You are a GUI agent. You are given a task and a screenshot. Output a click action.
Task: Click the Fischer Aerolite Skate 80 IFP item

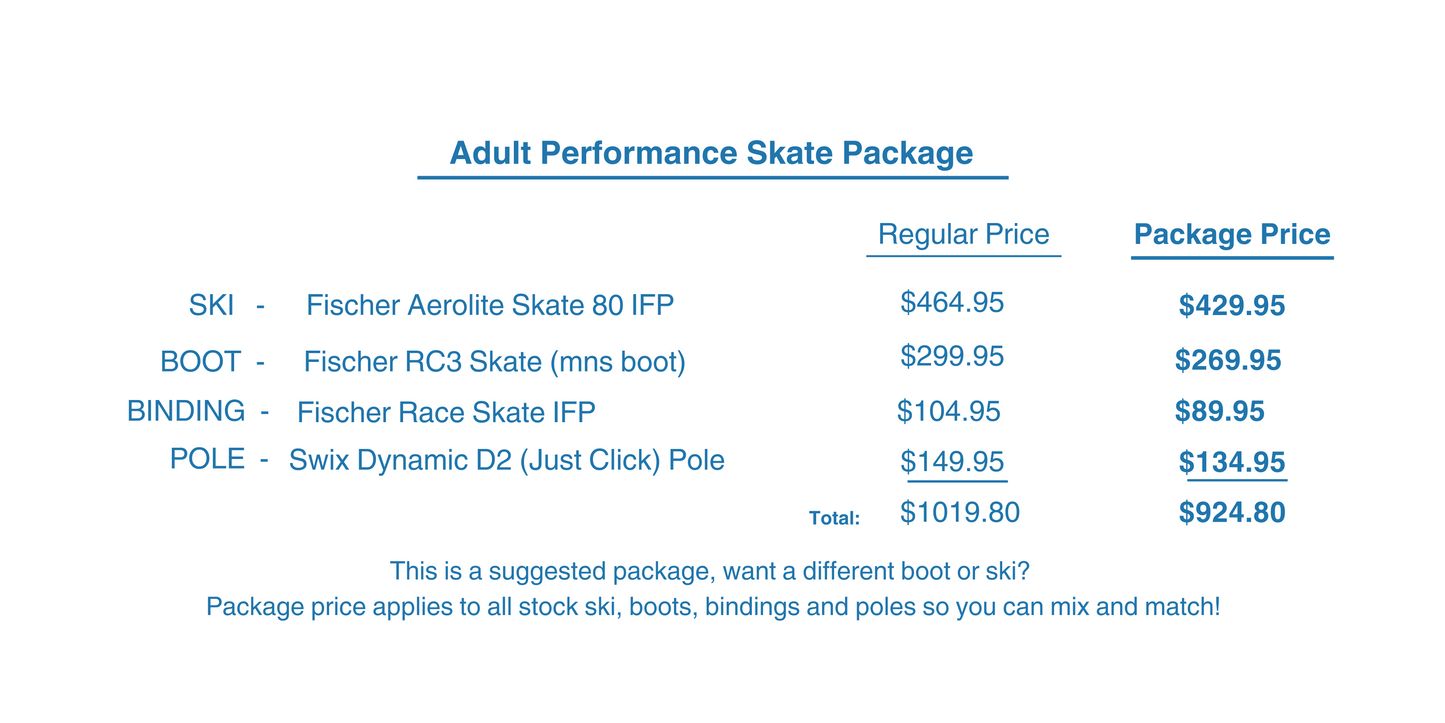coord(489,305)
